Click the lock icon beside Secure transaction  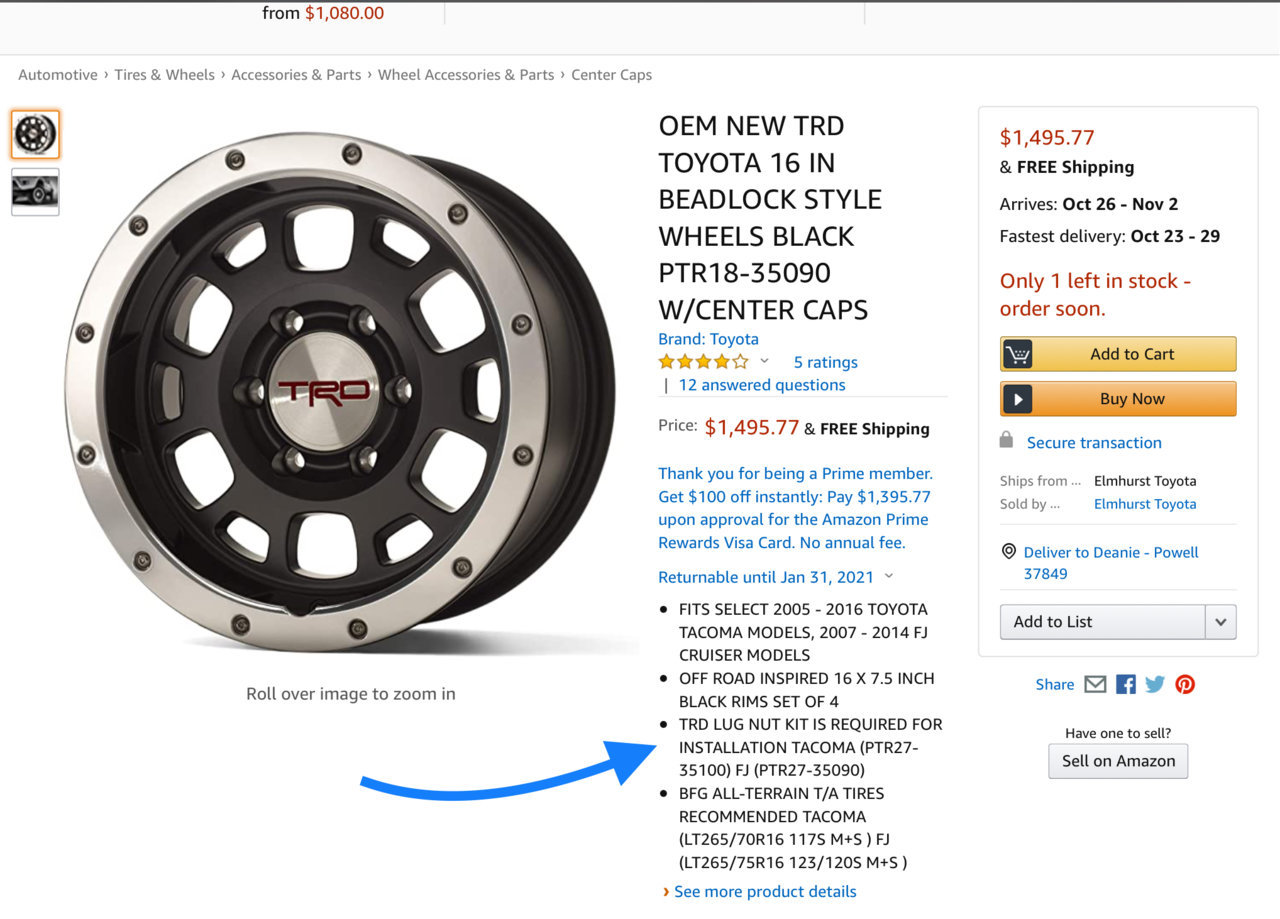[1006, 440]
